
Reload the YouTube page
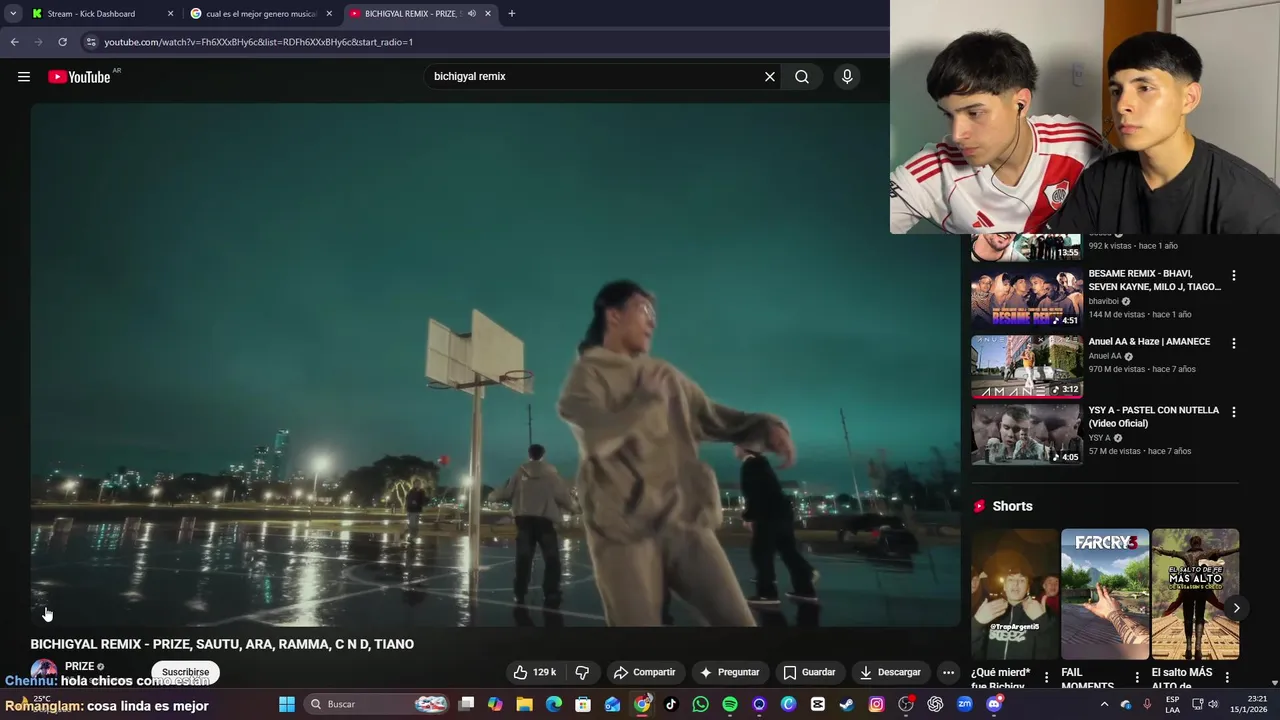[62, 42]
